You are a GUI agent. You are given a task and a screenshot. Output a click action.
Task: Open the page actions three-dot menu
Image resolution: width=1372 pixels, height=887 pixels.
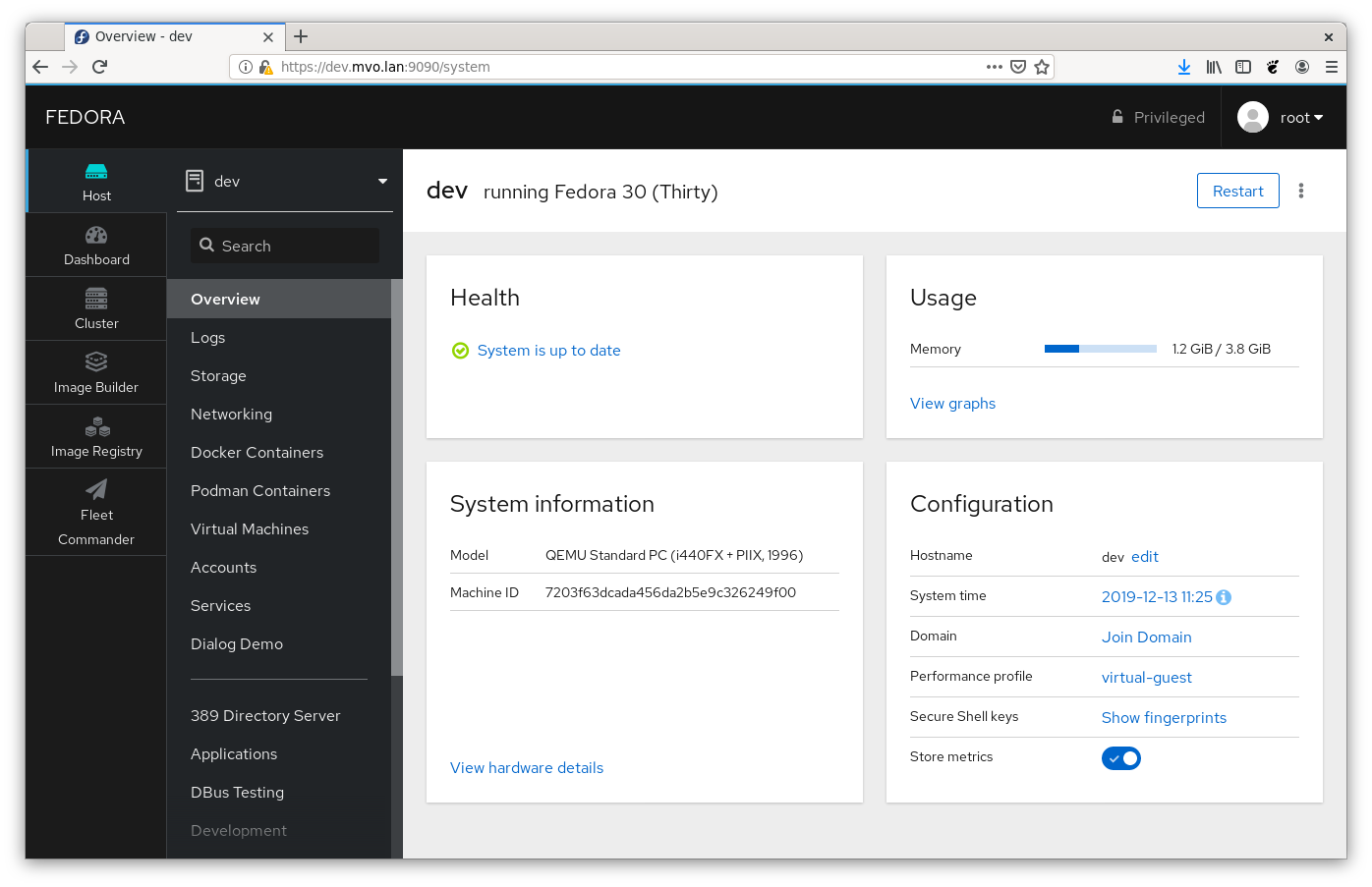point(995,67)
